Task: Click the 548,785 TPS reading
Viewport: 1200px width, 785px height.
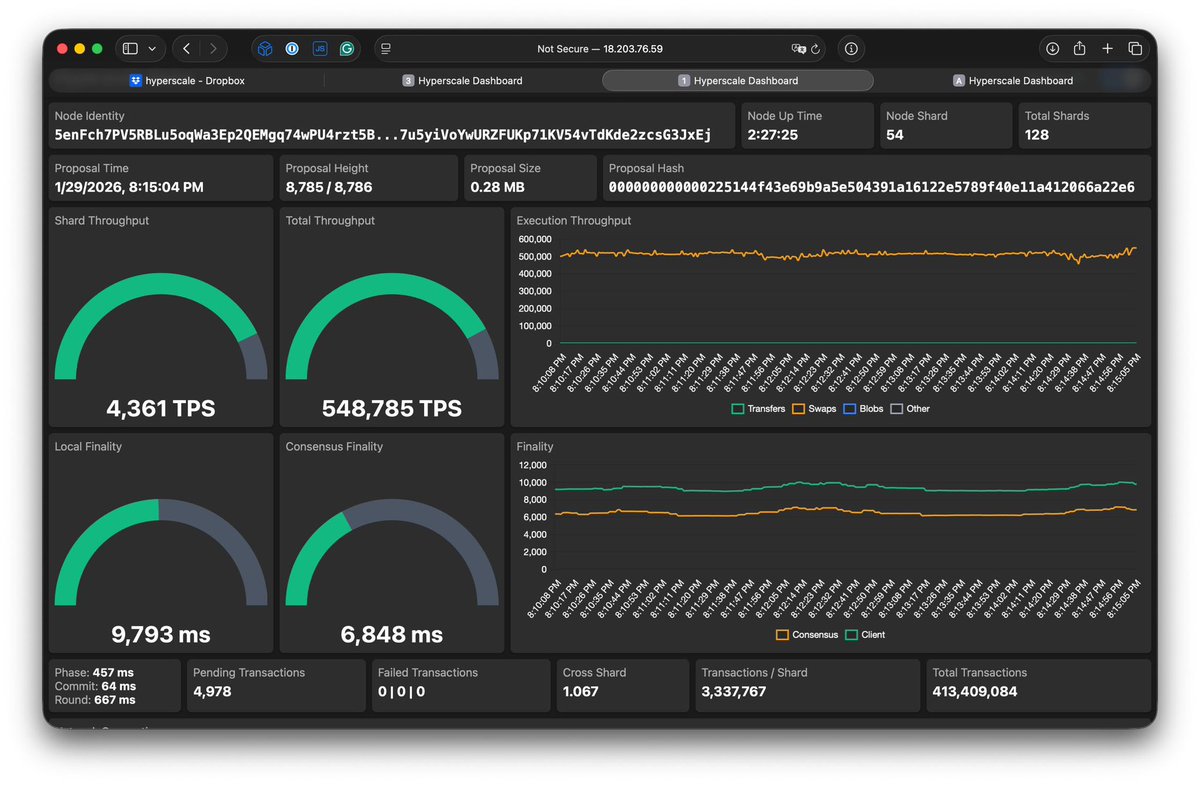Action: 392,408
